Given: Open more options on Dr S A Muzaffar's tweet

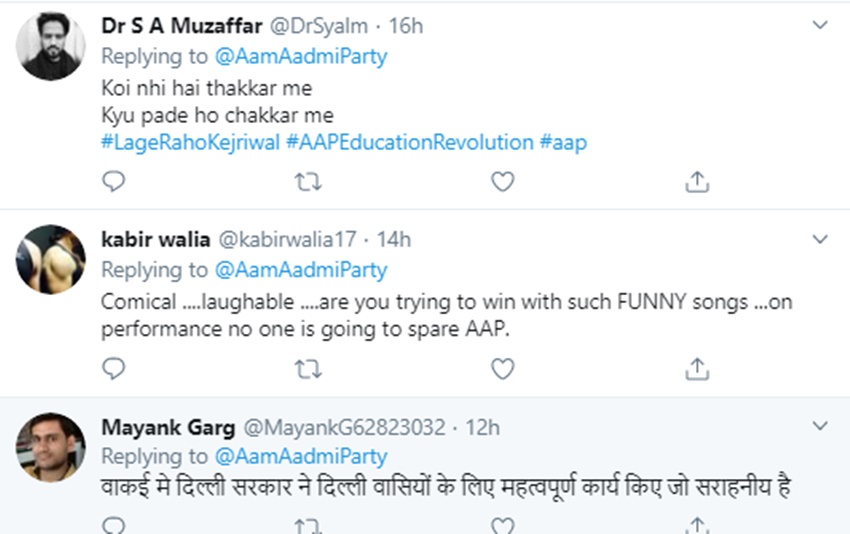Looking at the screenshot, I should [x=820, y=25].
